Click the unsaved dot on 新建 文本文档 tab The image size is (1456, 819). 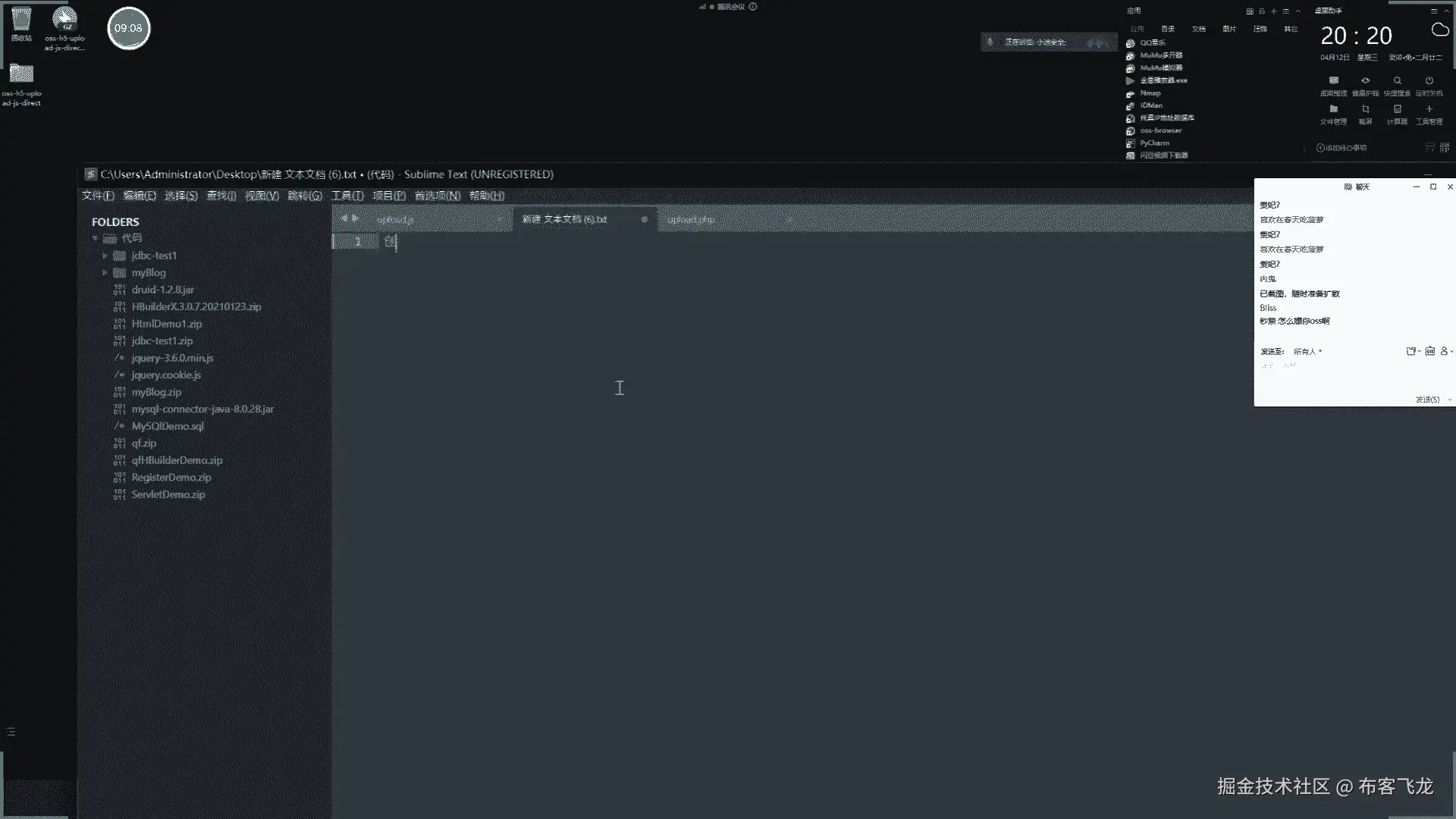644,220
